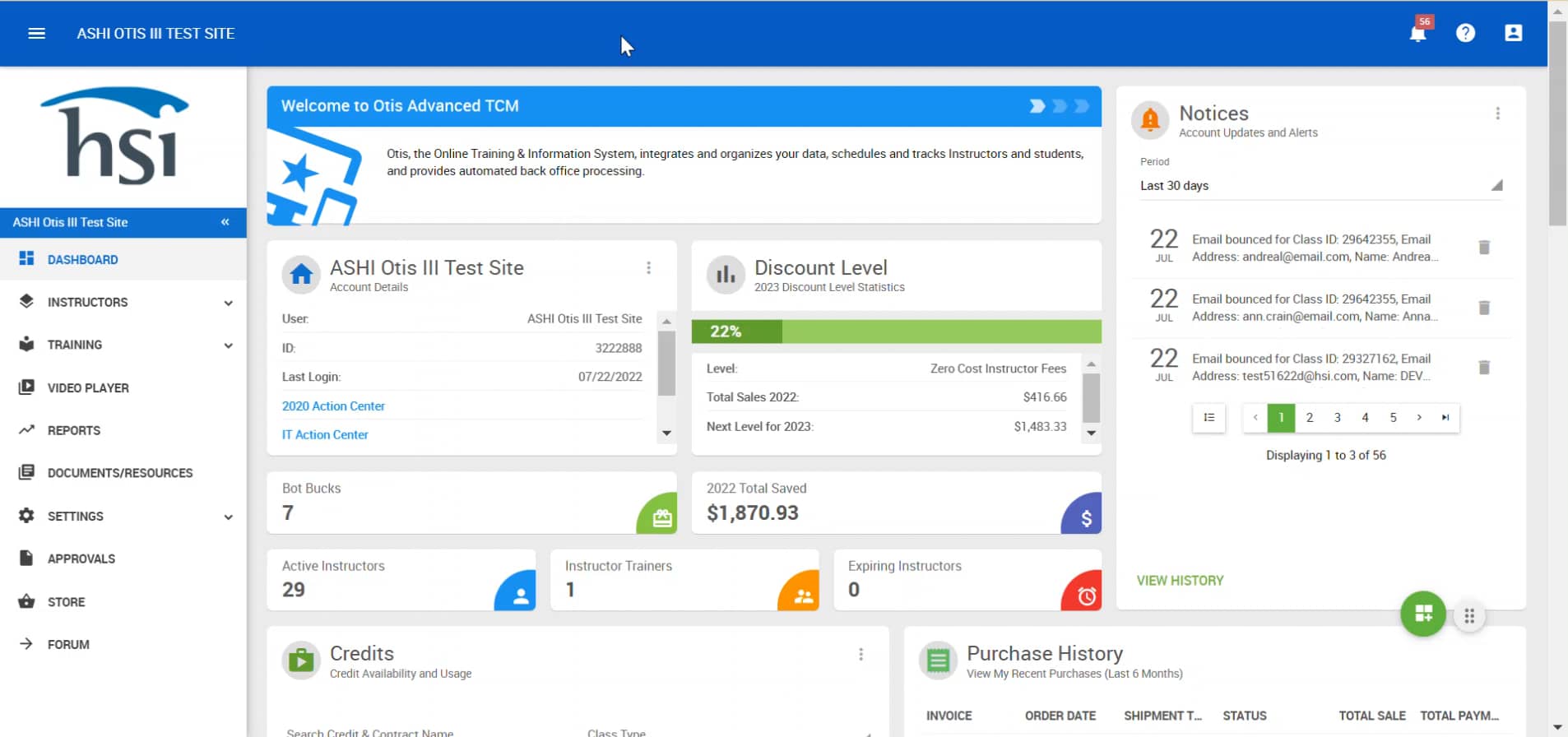The width and height of the screenshot is (1568, 737).
Task: Open Reports from the sidebar
Action: pos(73,430)
